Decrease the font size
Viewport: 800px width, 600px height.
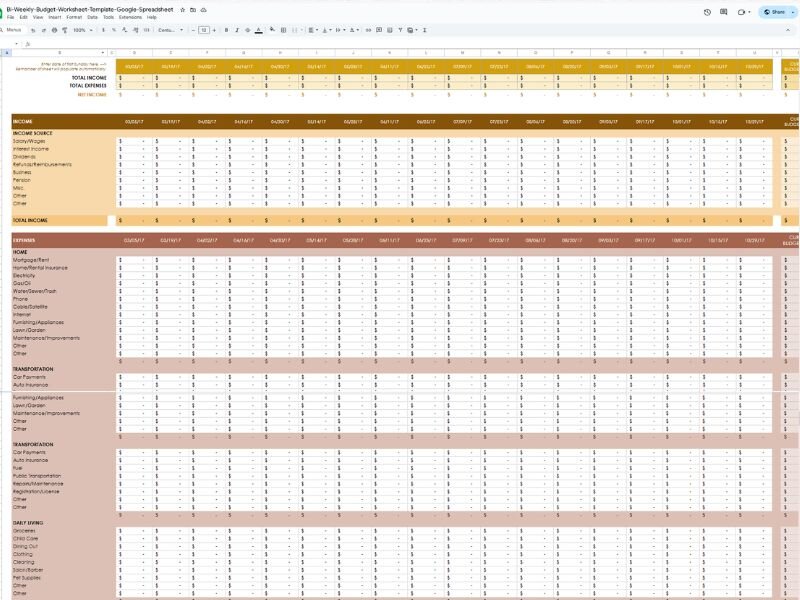click(x=193, y=30)
